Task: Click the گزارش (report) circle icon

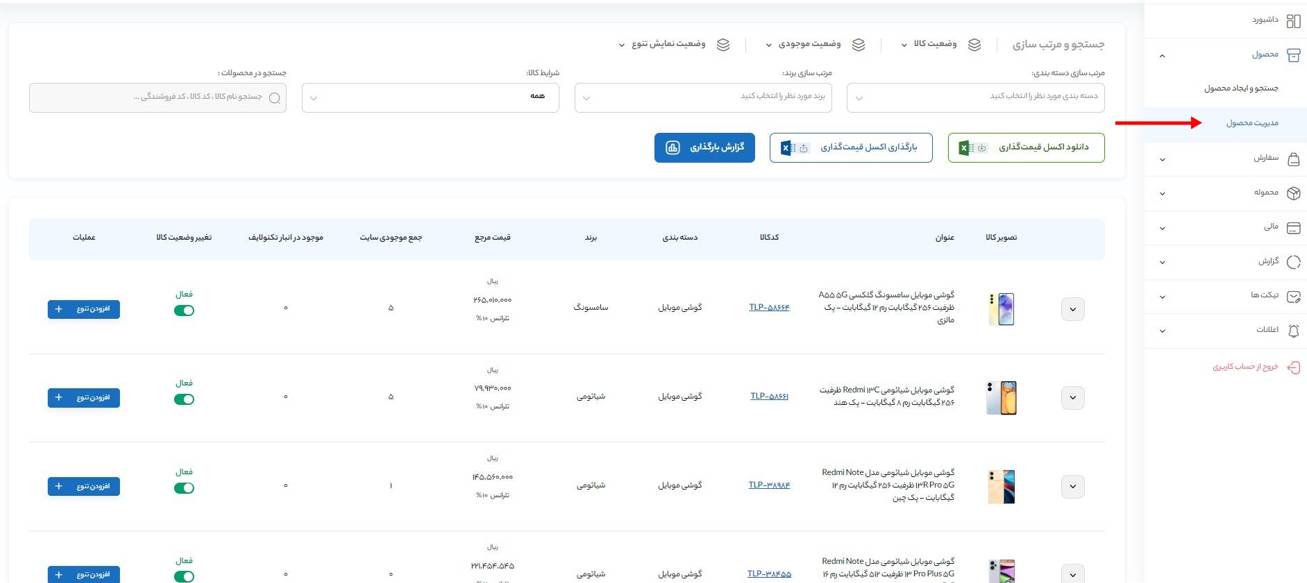Action: click(x=1293, y=262)
